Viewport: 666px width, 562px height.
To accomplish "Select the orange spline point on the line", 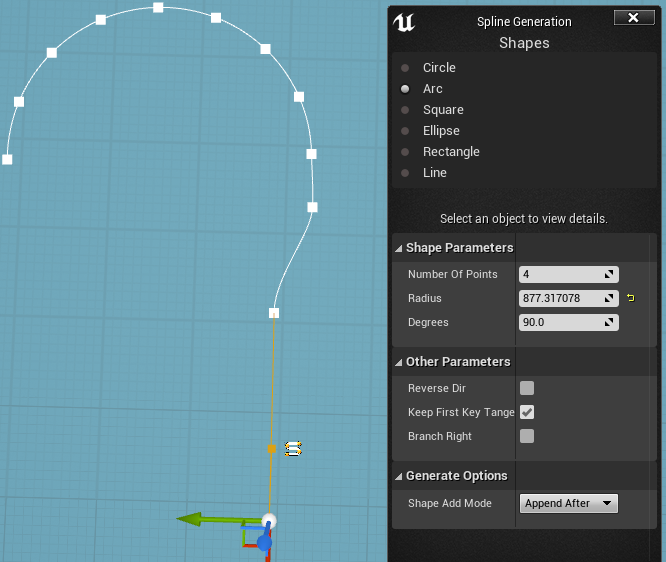I will [x=272, y=449].
